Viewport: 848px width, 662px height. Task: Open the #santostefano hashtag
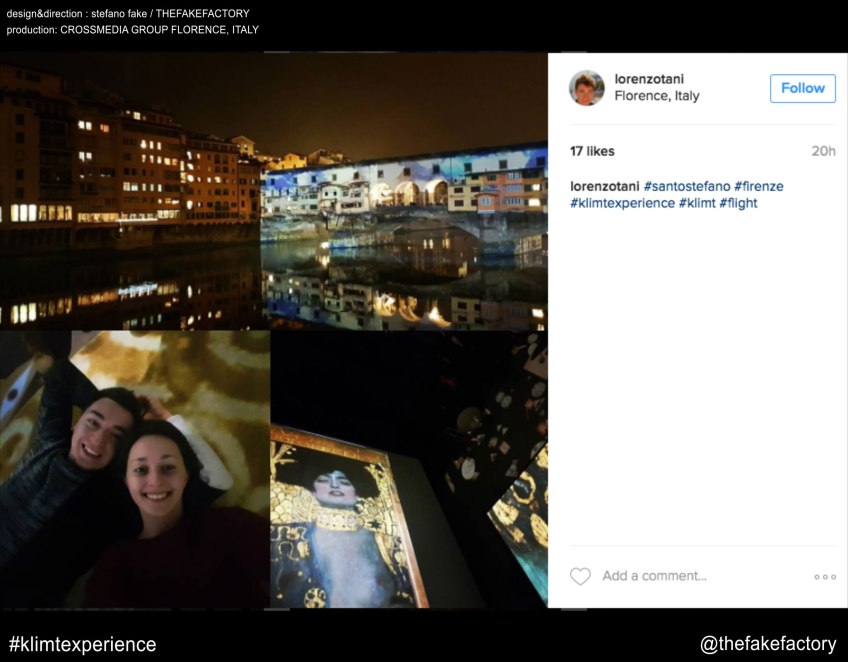(686, 186)
